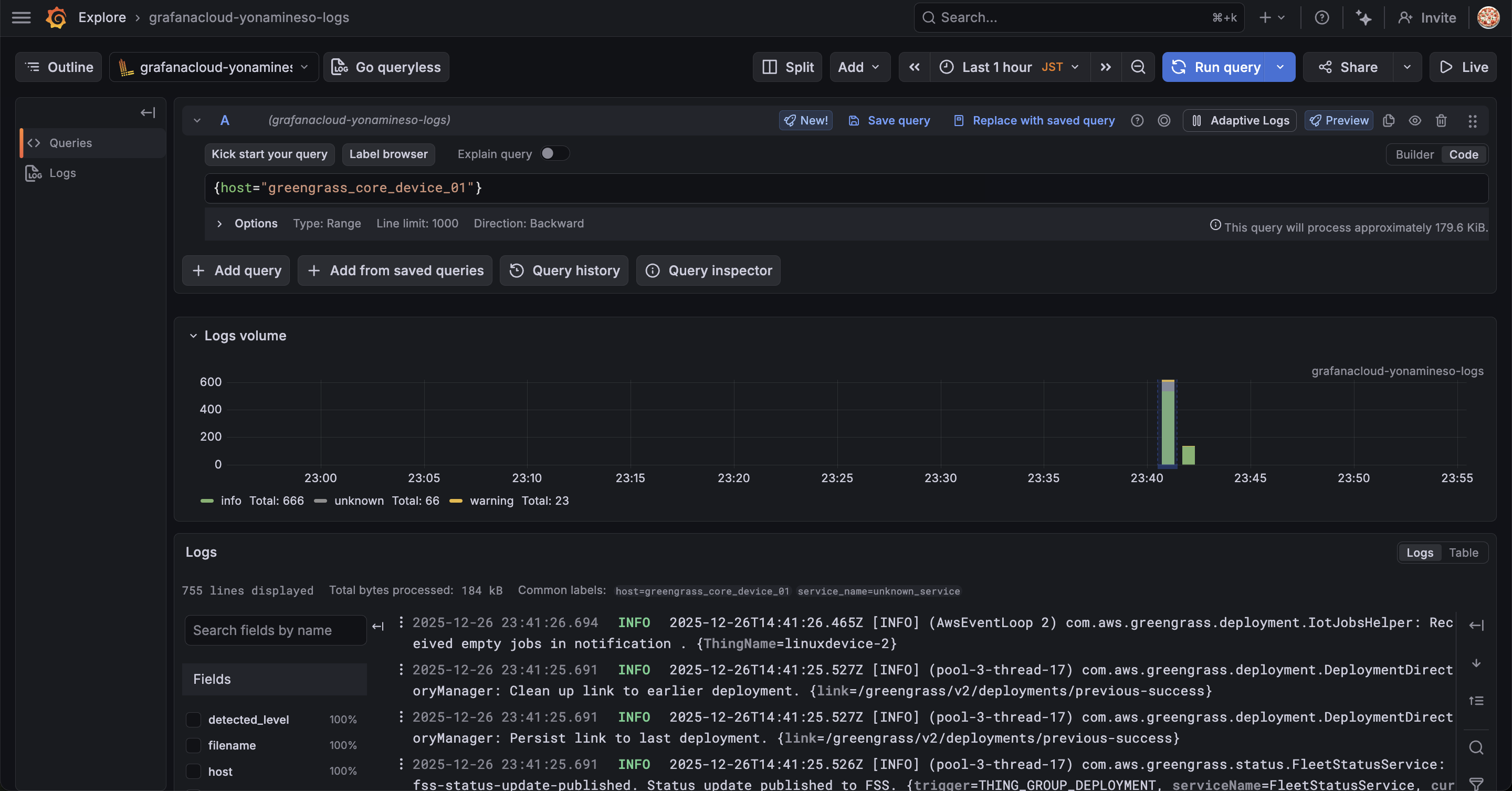This screenshot has height=791, width=1512.
Task: Click the zoom out time range icon
Action: coord(1138,67)
